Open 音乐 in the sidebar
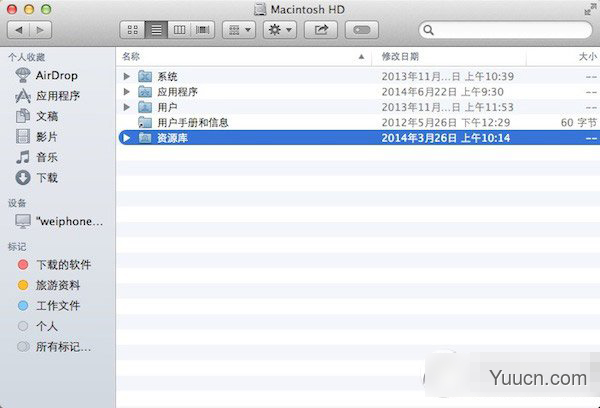Image resolution: width=600 pixels, height=408 pixels. pos(37,157)
